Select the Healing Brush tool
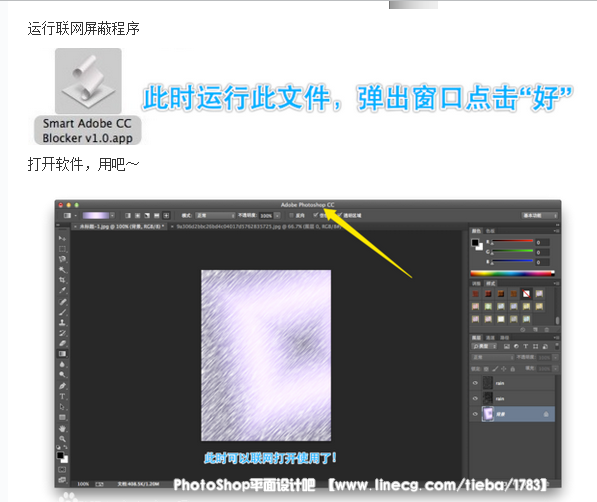Viewport: 597px width, 502px height. point(62,302)
